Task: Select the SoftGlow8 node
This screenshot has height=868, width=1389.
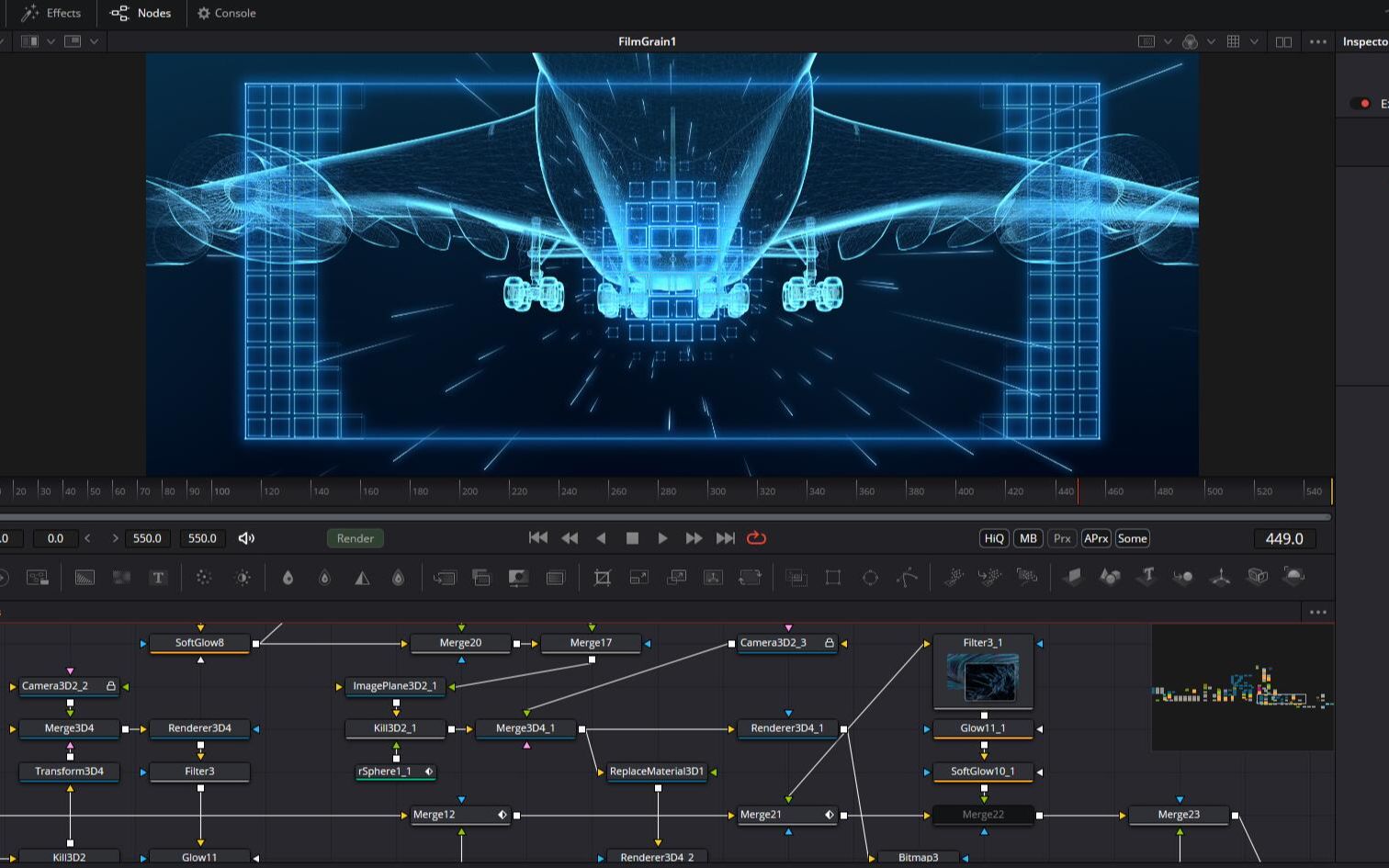Action: click(199, 643)
